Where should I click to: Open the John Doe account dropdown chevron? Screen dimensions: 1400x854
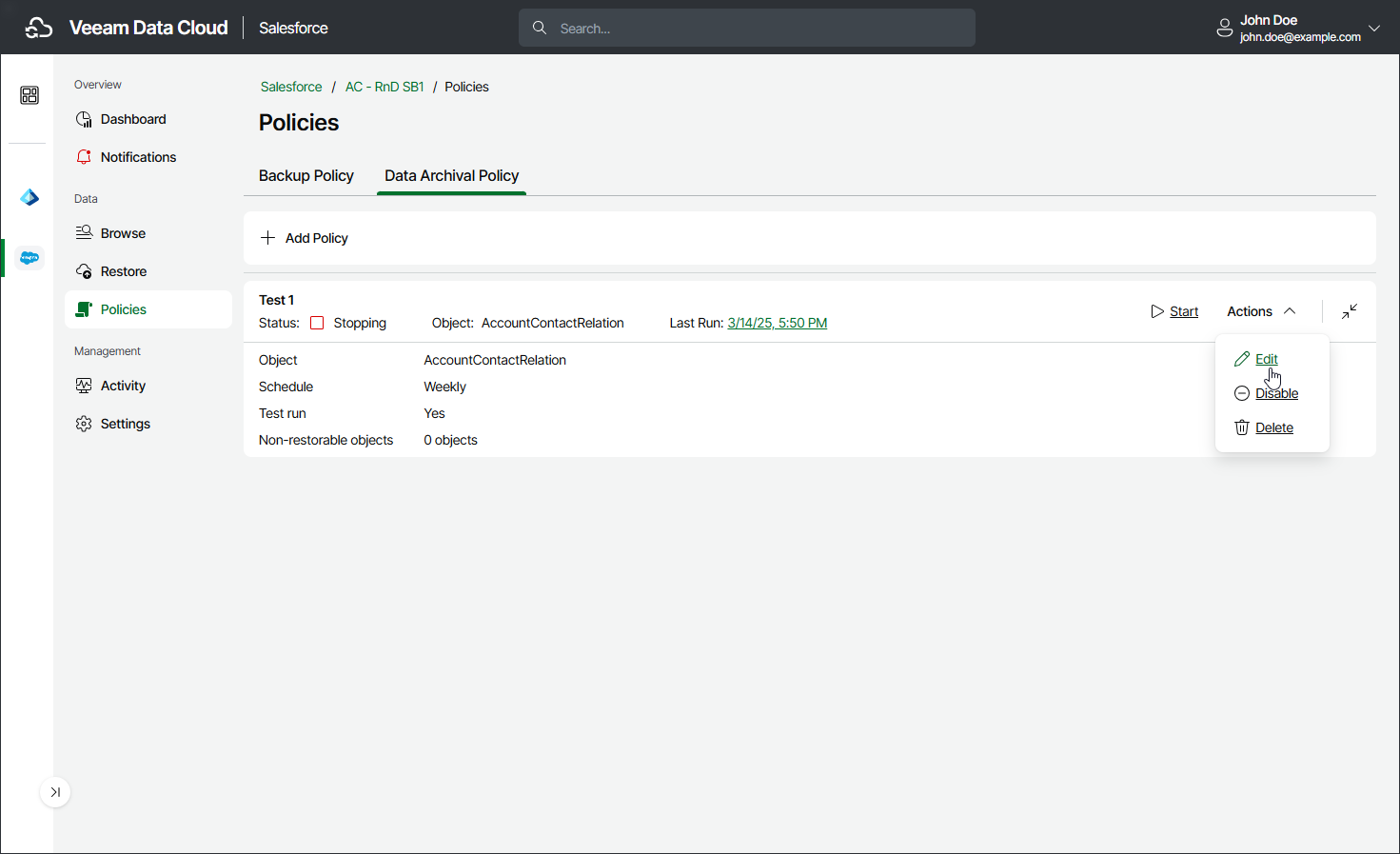1374,28
